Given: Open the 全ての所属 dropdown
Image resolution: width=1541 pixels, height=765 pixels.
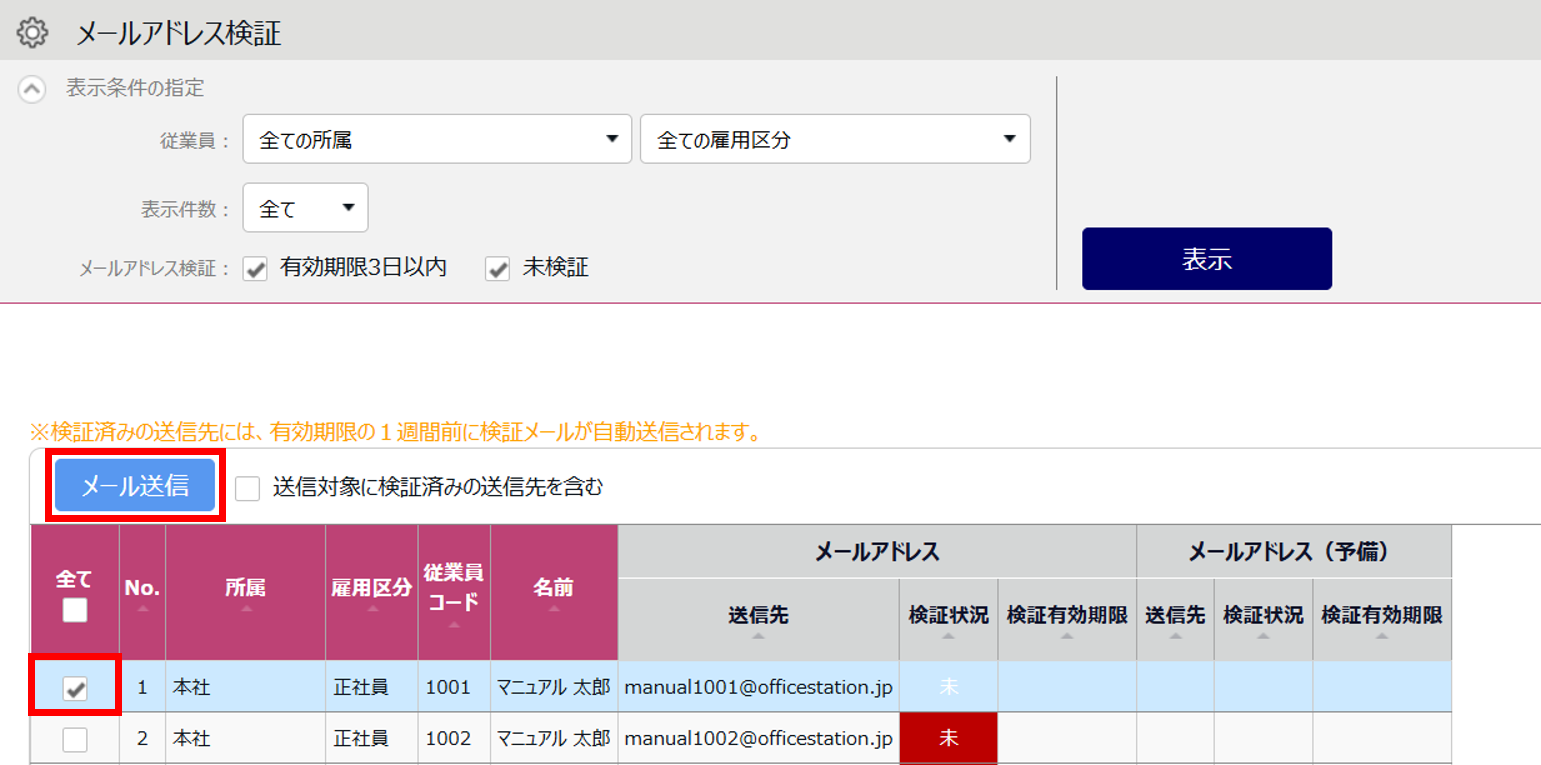Looking at the screenshot, I should [x=437, y=139].
